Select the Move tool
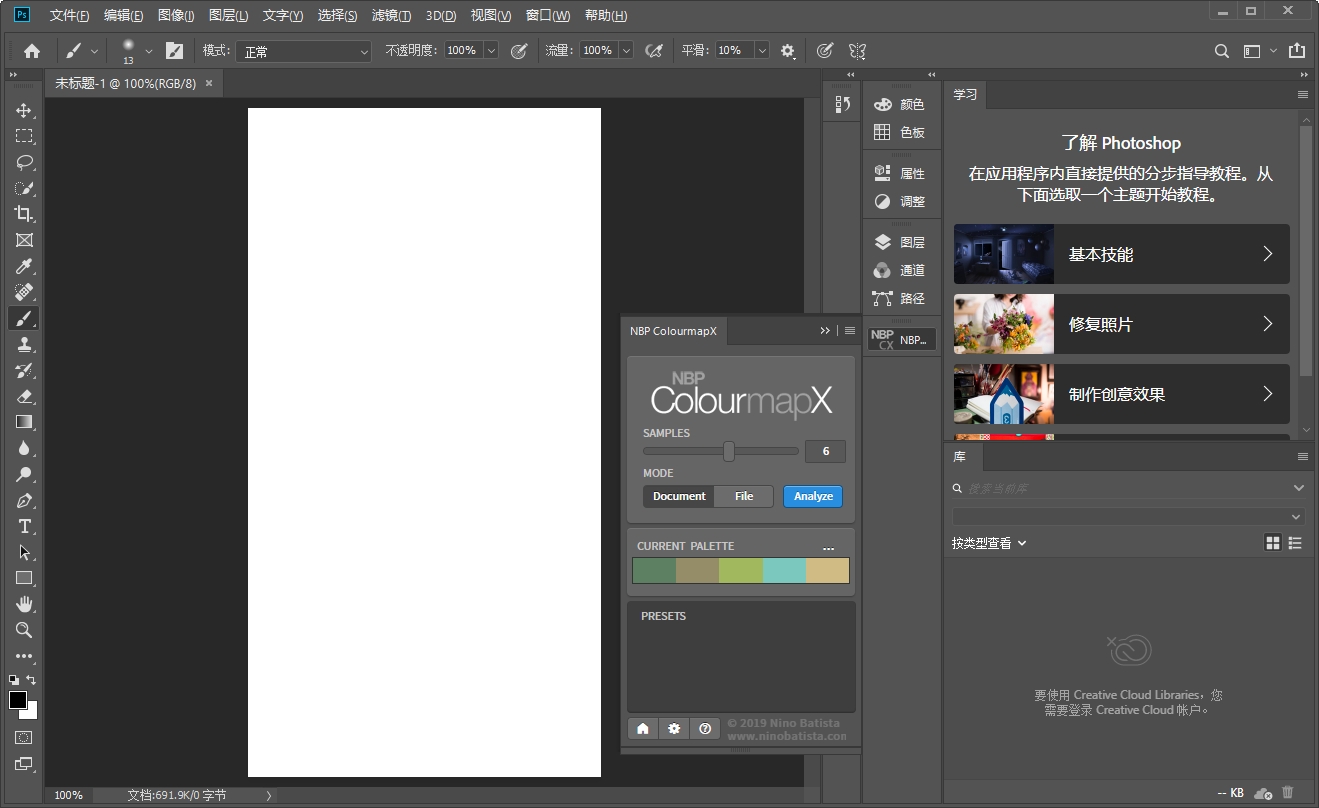 pyautogui.click(x=24, y=110)
